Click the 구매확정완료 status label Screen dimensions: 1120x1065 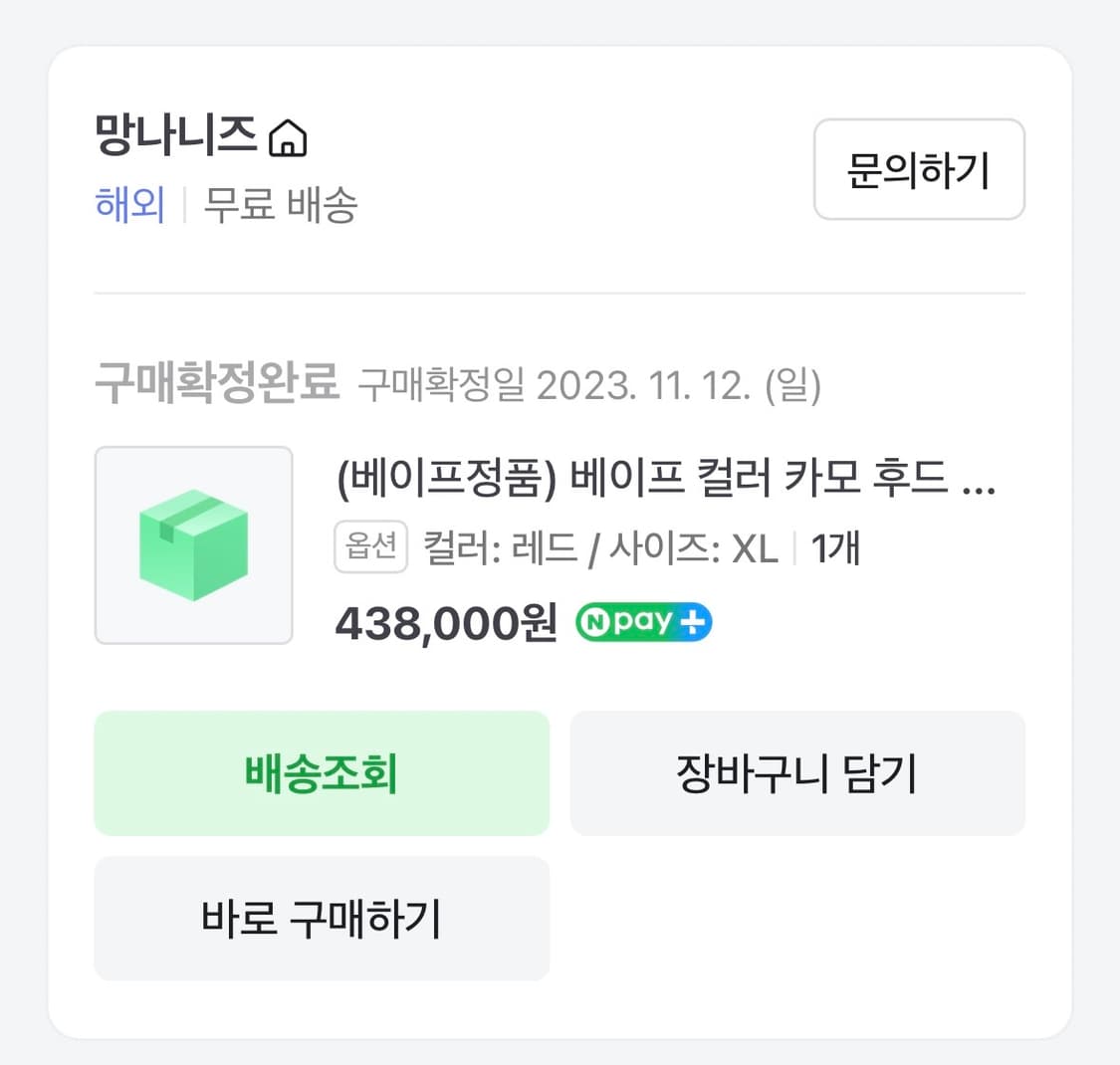216,378
